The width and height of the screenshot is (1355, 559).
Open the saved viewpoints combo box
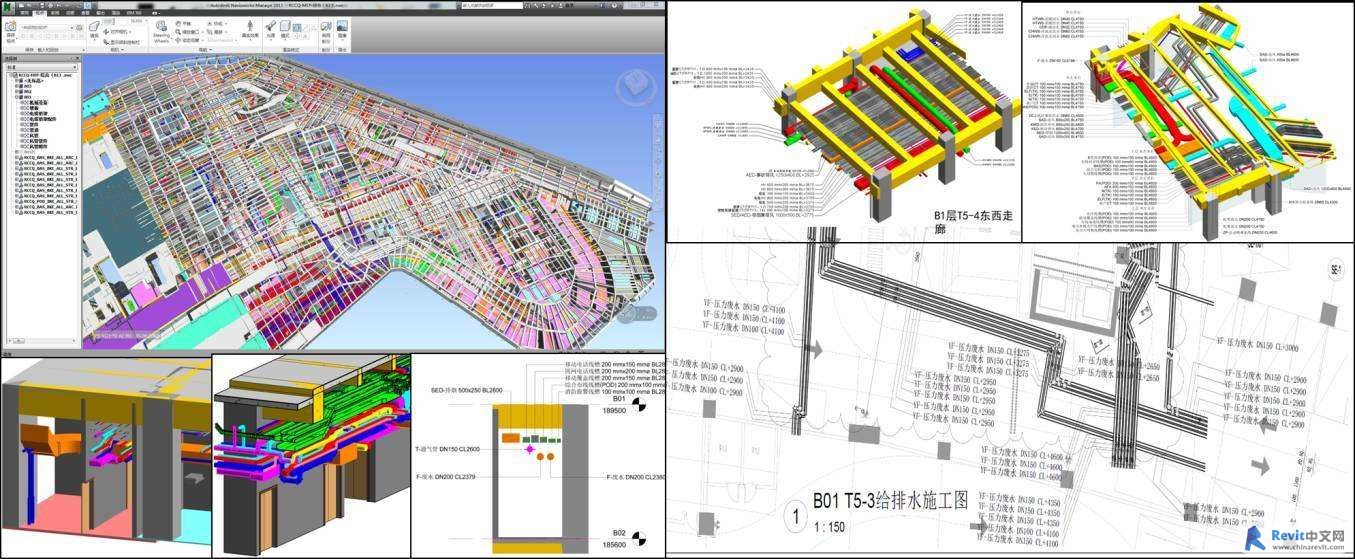pyautogui.click(x=46, y=27)
